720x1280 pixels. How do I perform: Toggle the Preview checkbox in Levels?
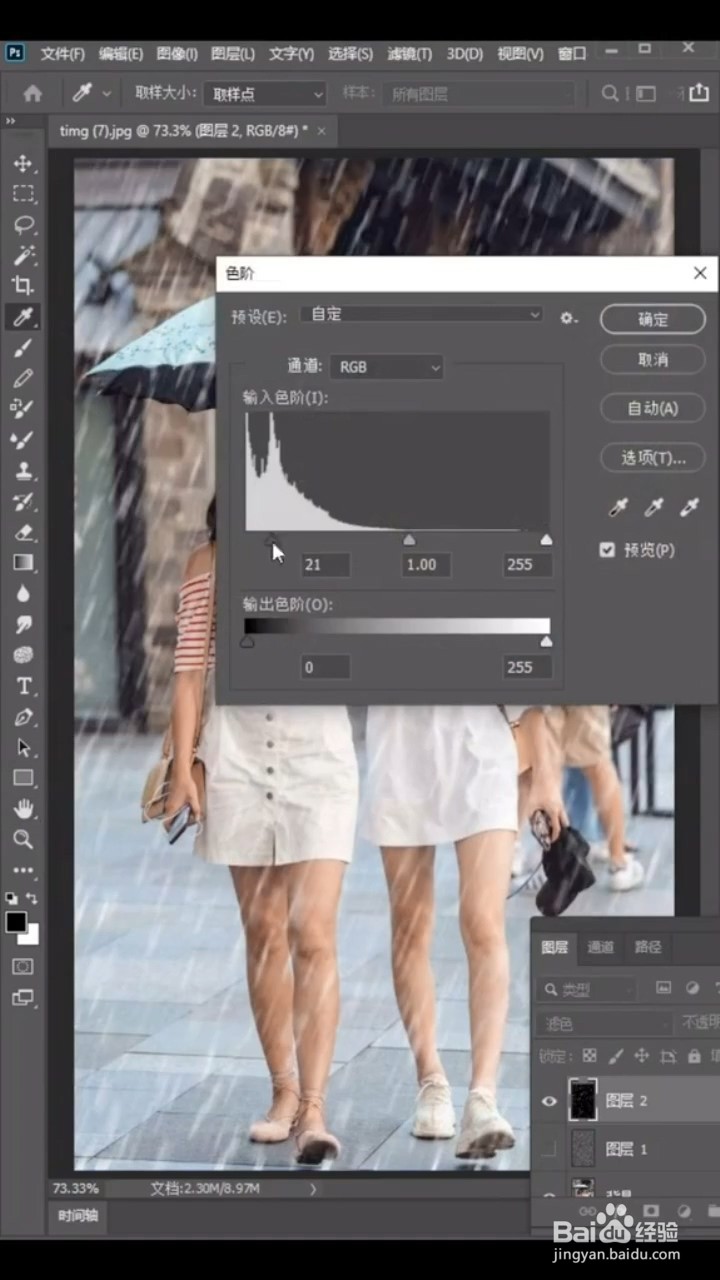point(607,550)
